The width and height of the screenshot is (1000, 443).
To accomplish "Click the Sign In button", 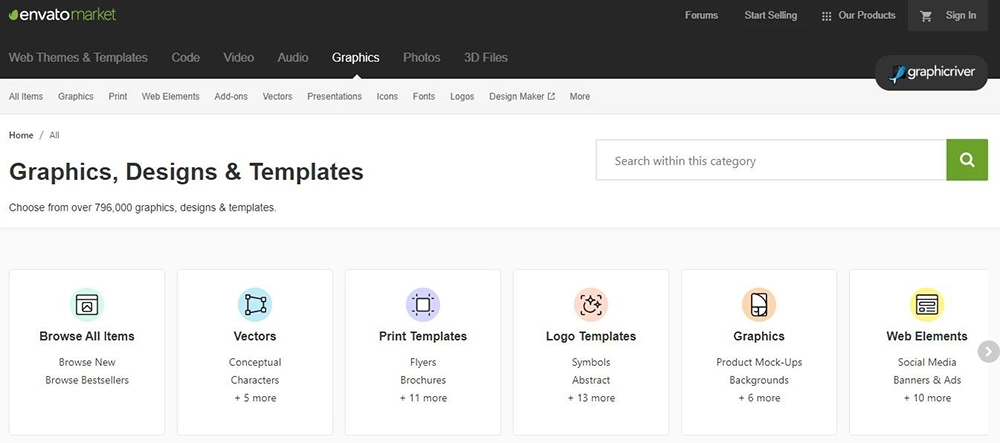I will point(960,15).
